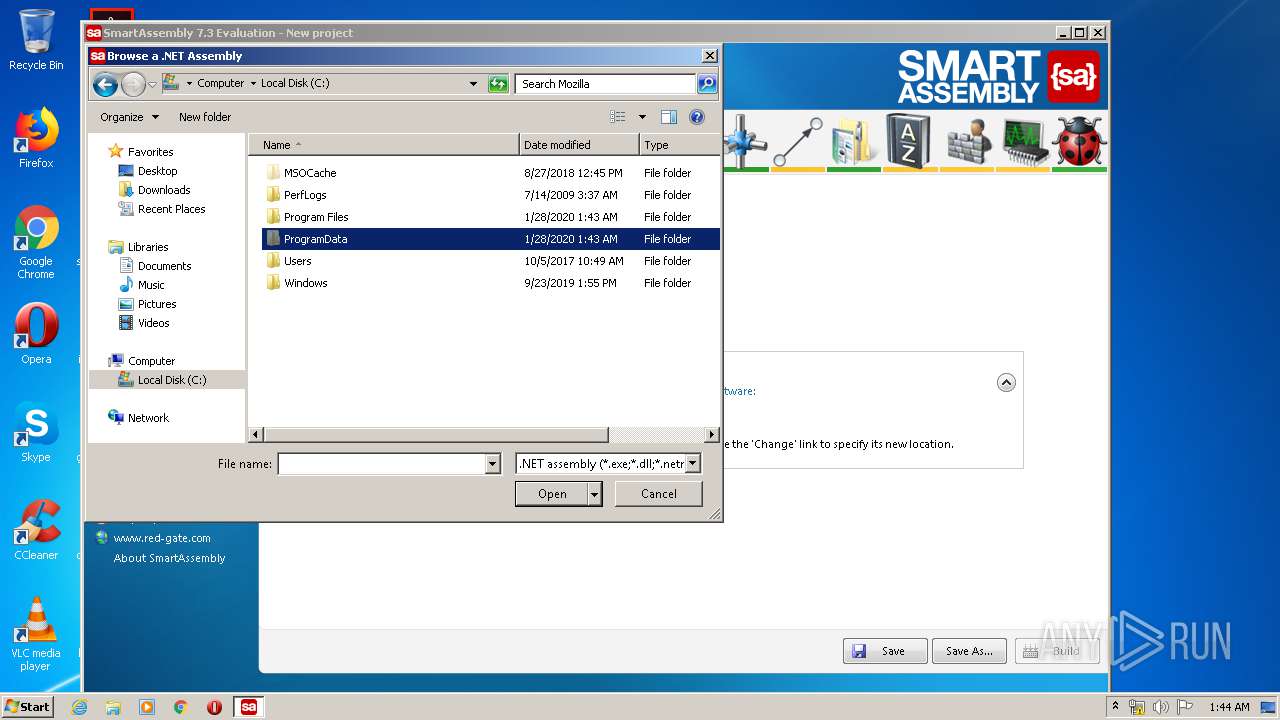Click the ladybug error reporting icon
The height and width of the screenshot is (720, 1280).
pos(1080,141)
